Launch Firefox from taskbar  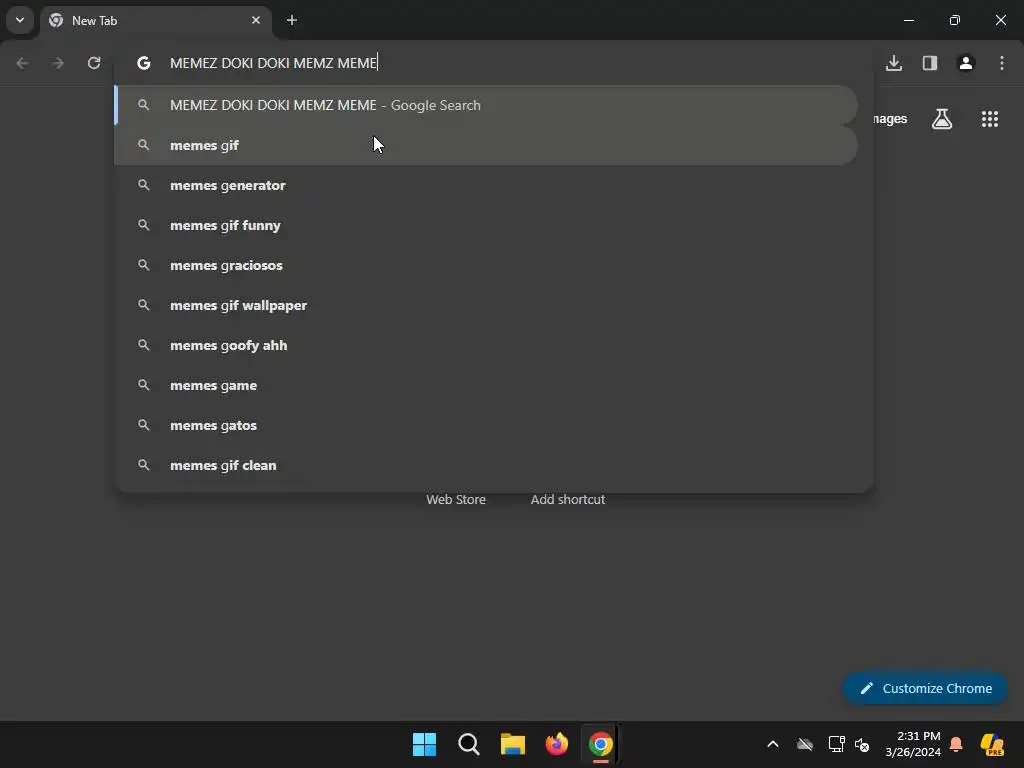tap(556, 744)
